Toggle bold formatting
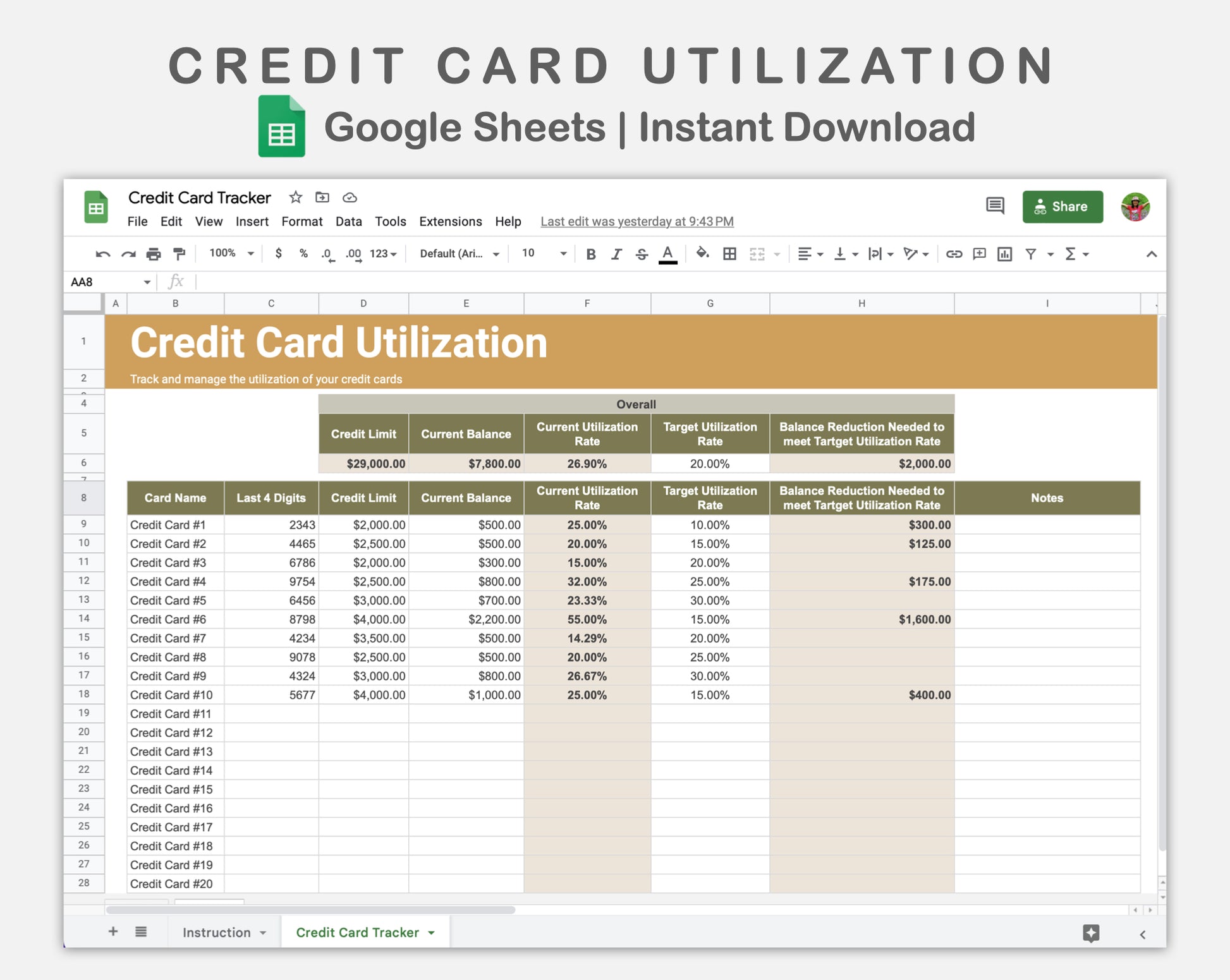1230x980 pixels. pos(591,254)
